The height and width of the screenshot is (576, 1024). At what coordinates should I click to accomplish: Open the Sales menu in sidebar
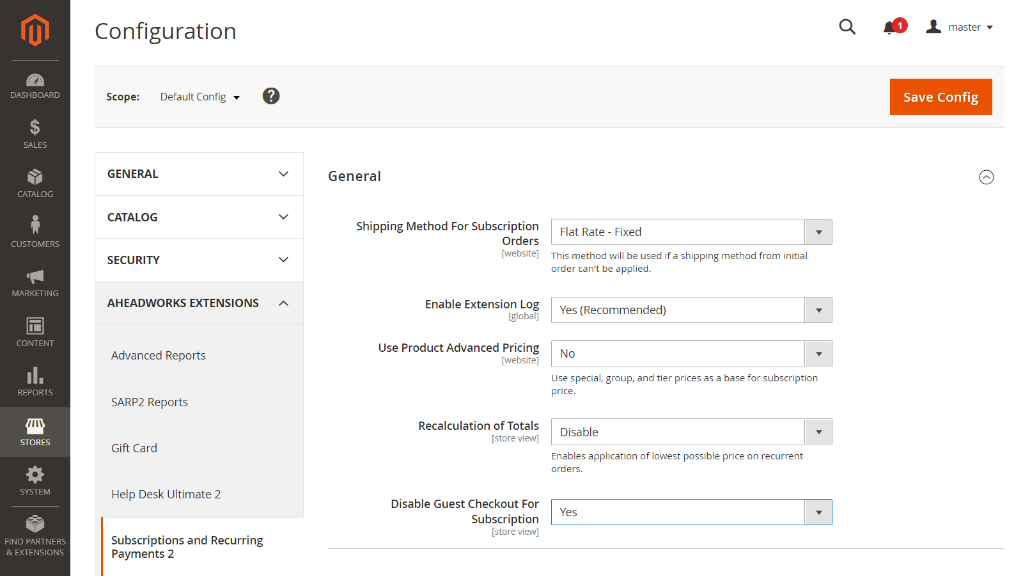tap(35, 135)
